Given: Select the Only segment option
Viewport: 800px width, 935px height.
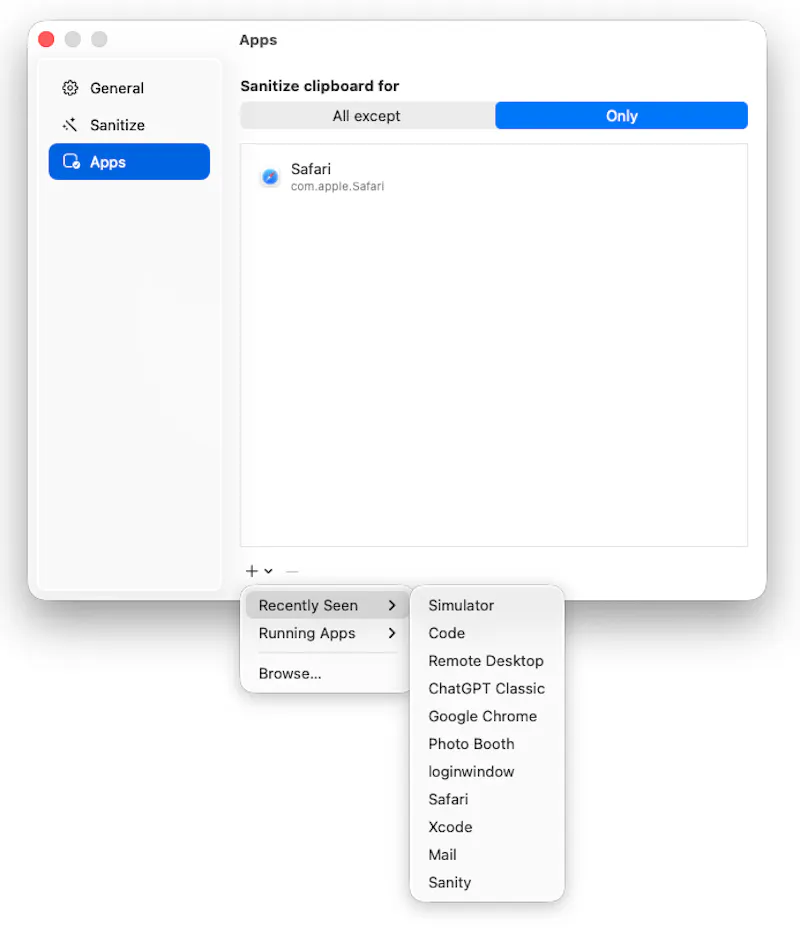Looking at the screenshot, I should 621,116.
